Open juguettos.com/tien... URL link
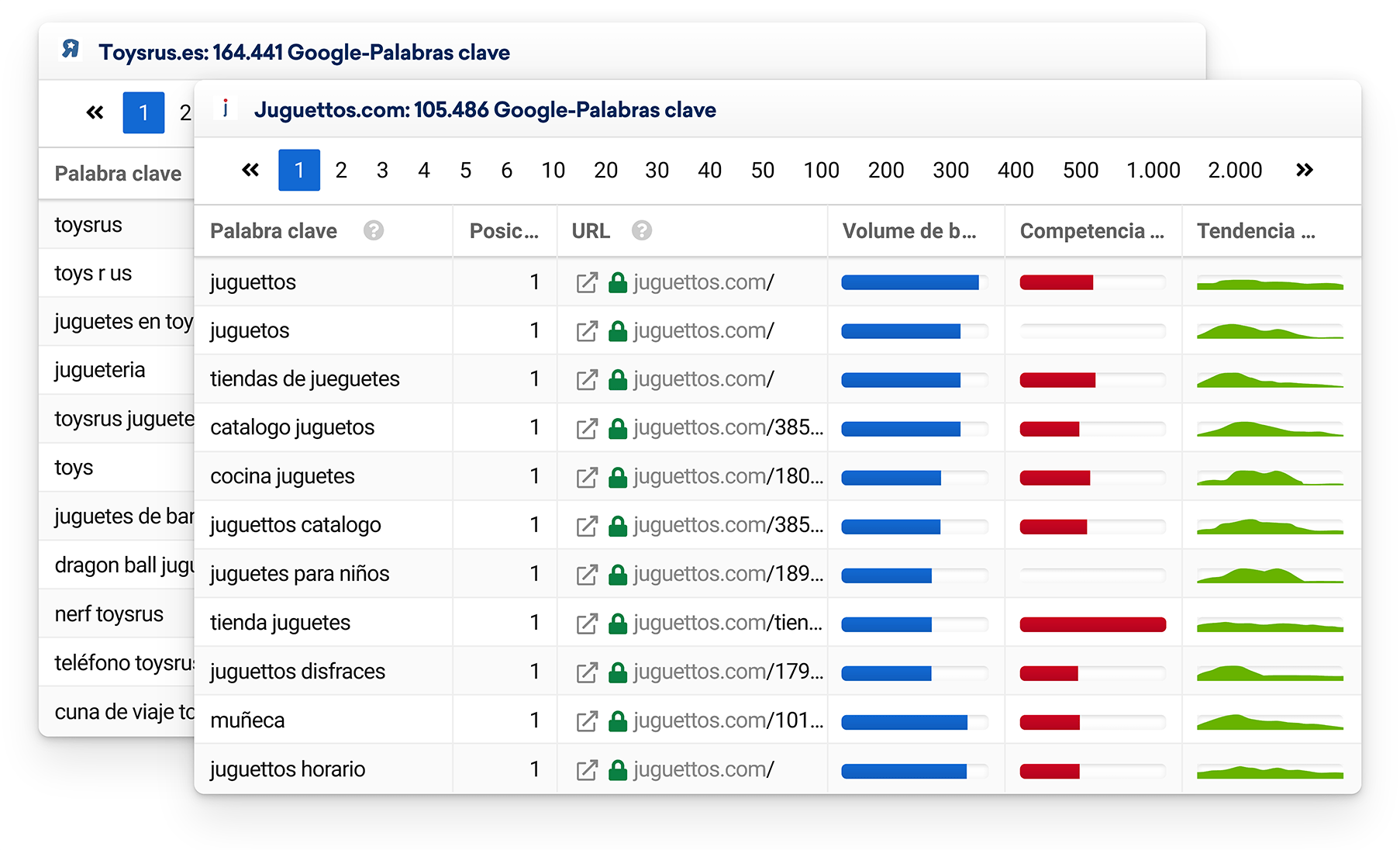 [727, 624]
